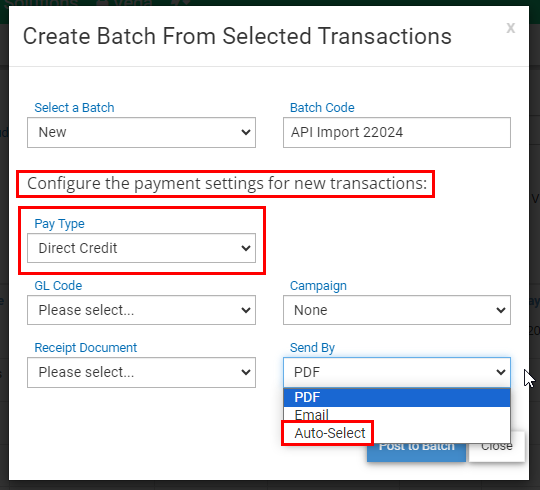540x490 pixels.
Task: Click the Batch Code field containing API Import 22024
Action: point(397,133)
